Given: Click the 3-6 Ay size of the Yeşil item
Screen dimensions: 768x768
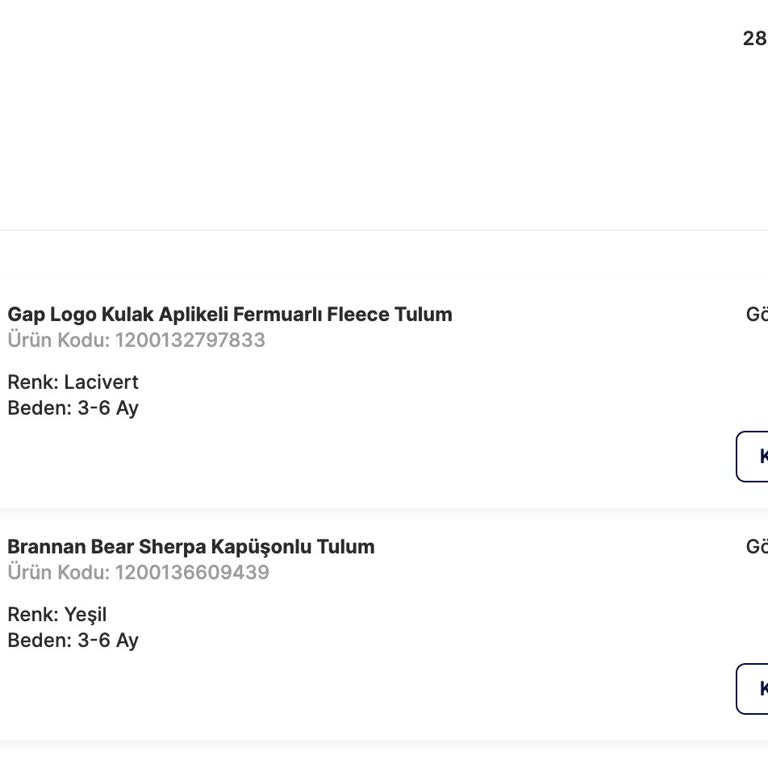Looking at the screenshot, I should [108, 641].
